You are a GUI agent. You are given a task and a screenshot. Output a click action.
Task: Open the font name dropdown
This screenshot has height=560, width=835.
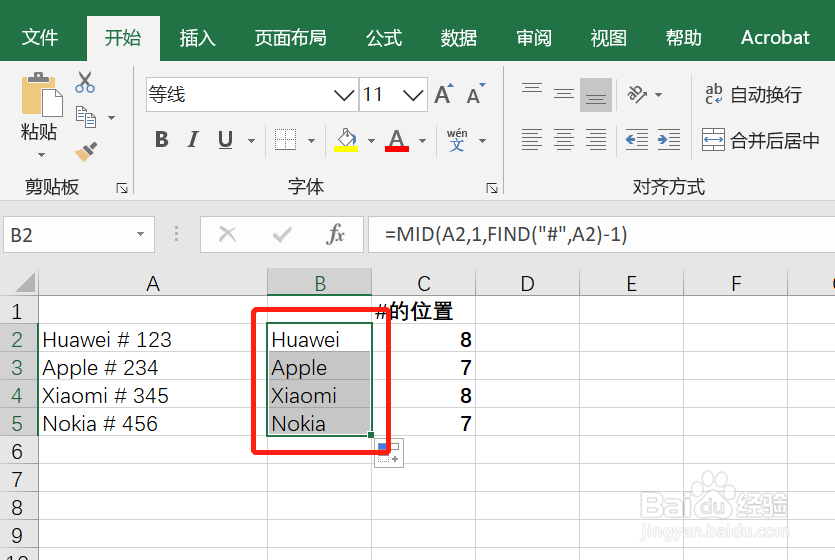coord(344,95)
